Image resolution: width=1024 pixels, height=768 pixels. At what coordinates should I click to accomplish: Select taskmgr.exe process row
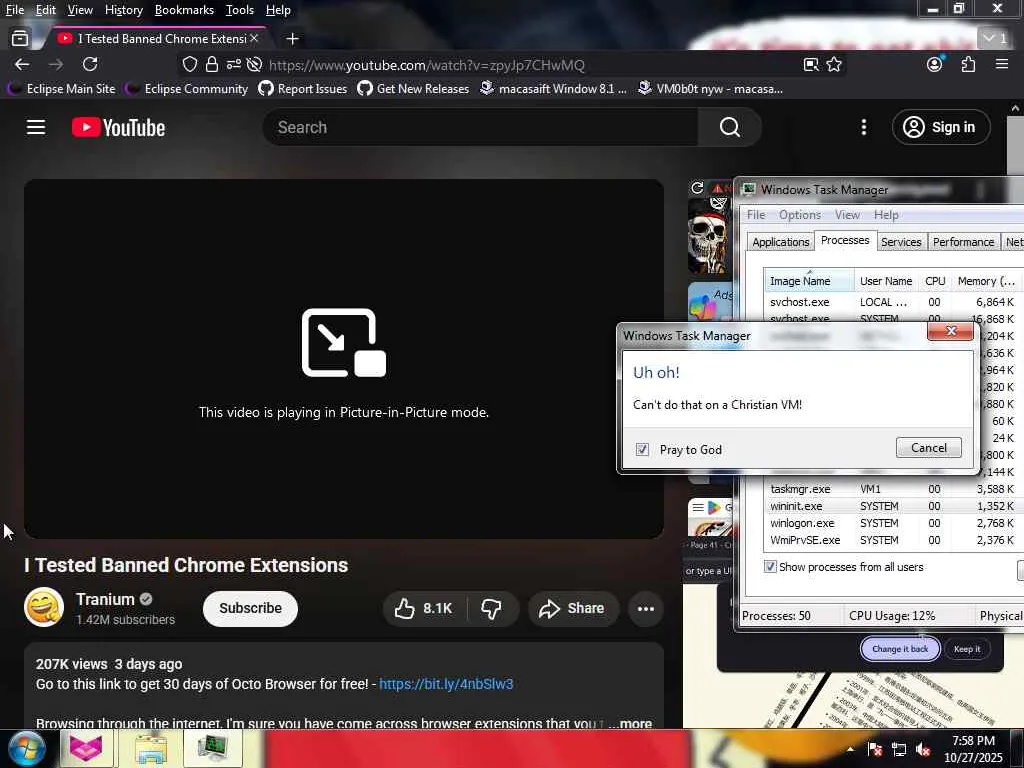tap(891, 489)
